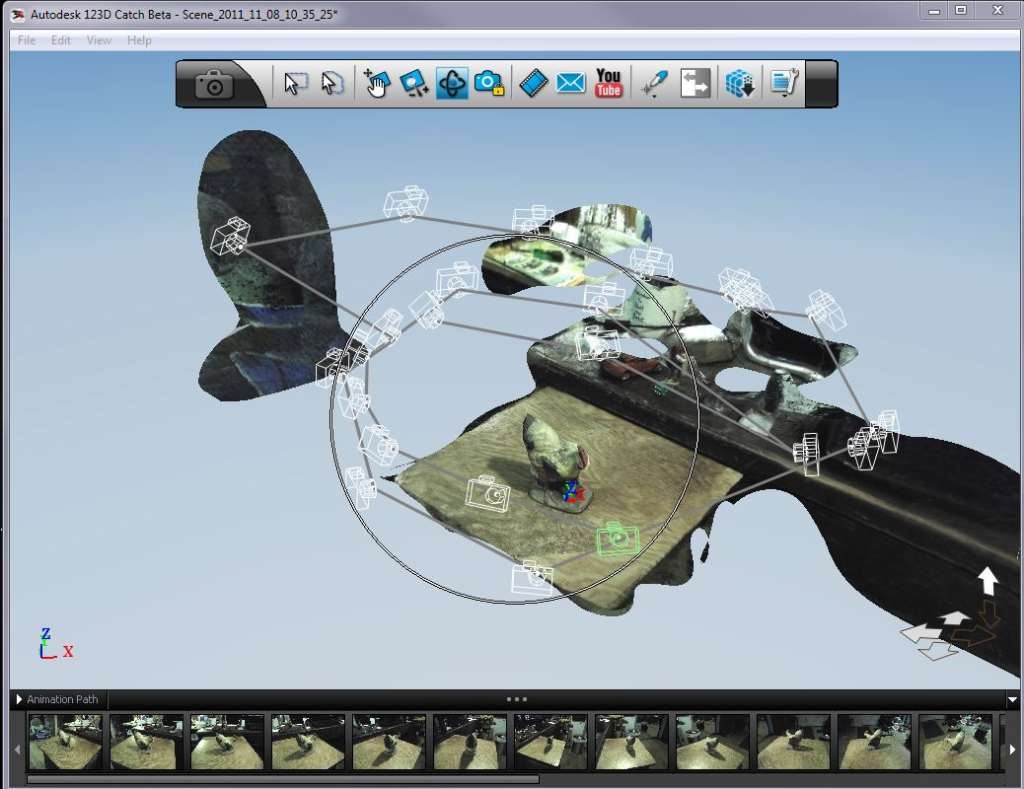Upload video with YouTube icon
The image size is (1024, 789).
608,84
